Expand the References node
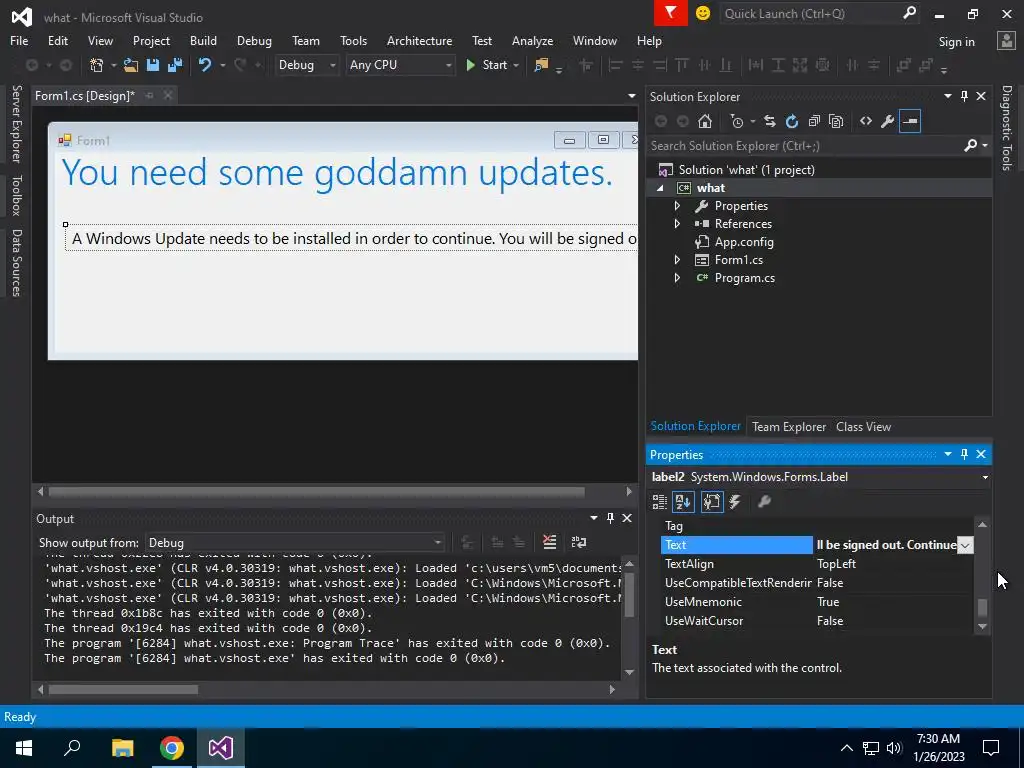Viewport: 1024px width, 768px height. [677, 224]
